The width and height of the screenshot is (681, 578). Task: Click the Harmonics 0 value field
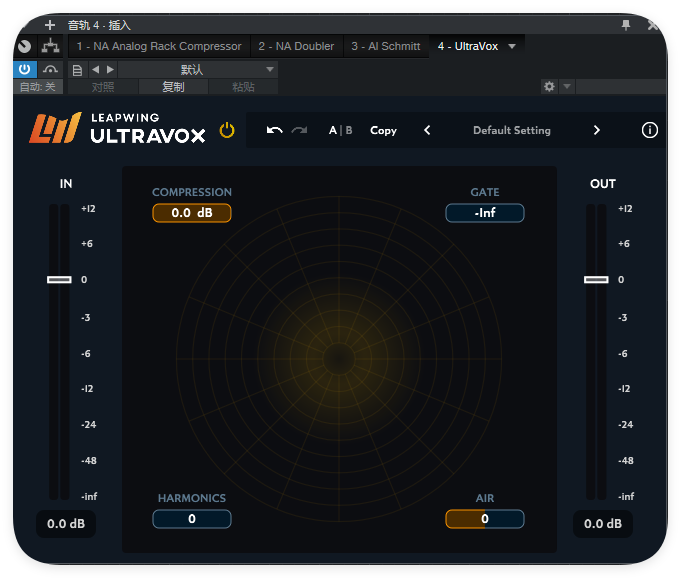[x=192, y=519]
